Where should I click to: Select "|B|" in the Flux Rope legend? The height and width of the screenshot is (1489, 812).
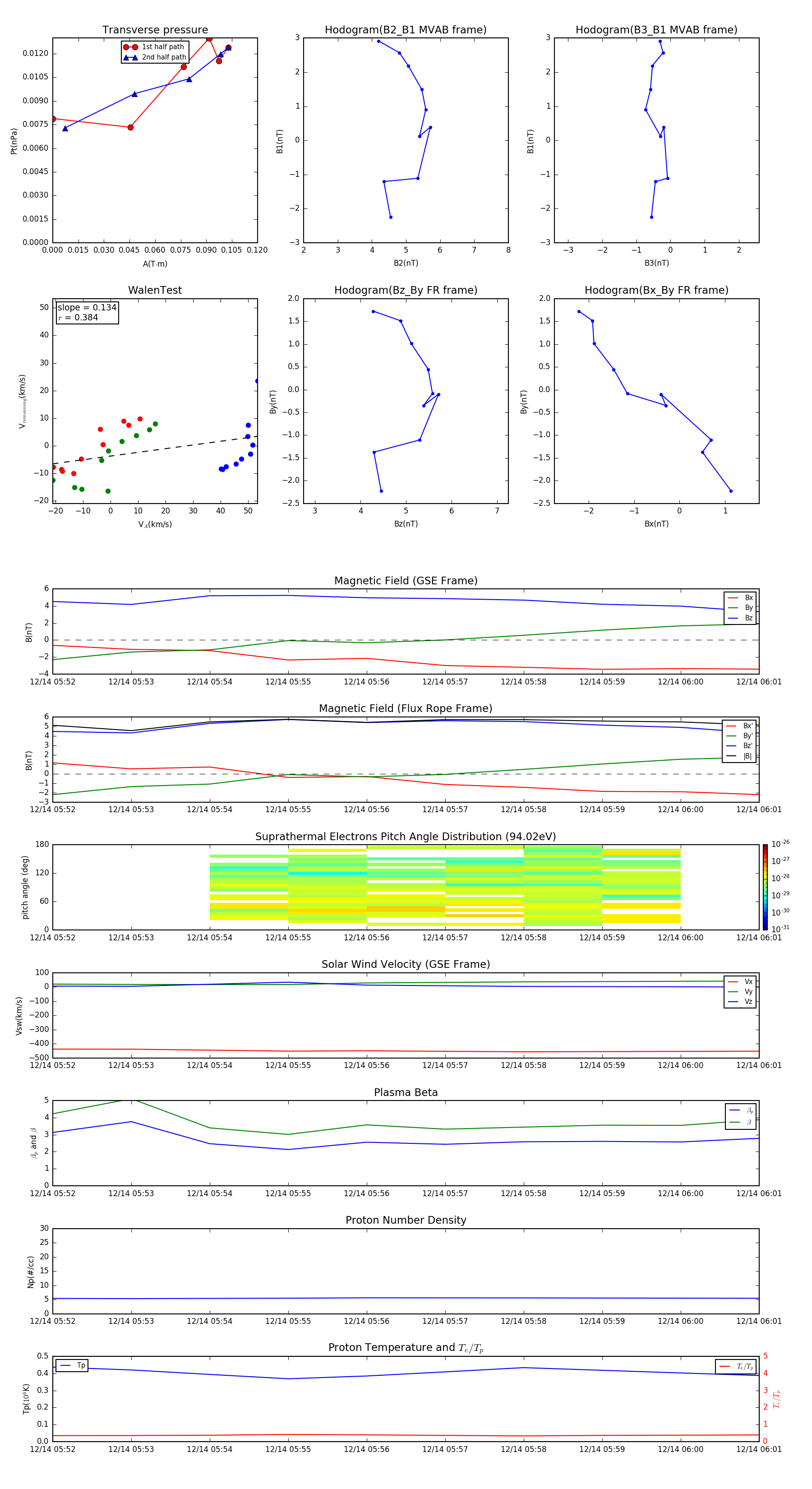(x=740, y=756)
